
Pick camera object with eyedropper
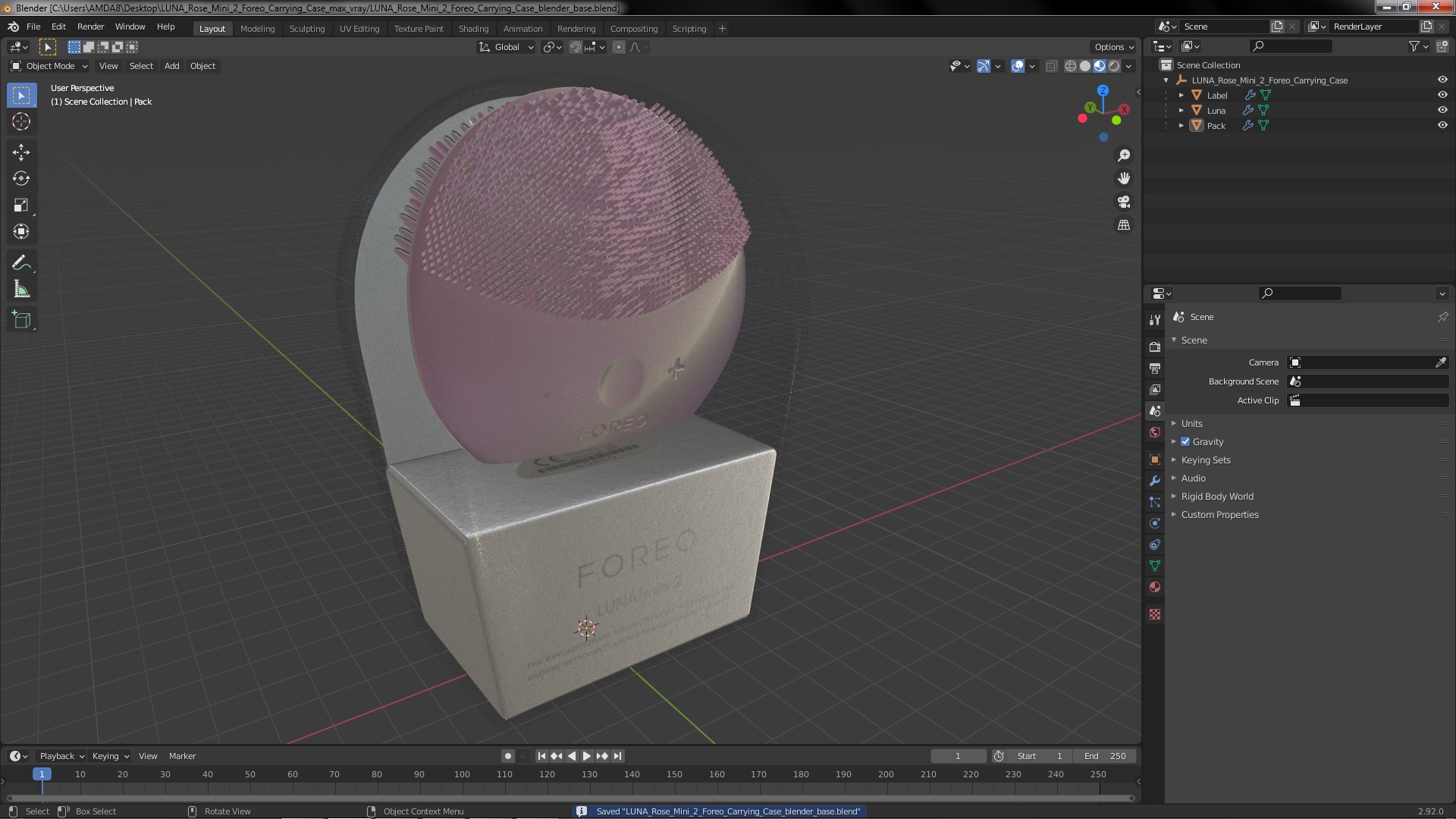coord(1441,362)
